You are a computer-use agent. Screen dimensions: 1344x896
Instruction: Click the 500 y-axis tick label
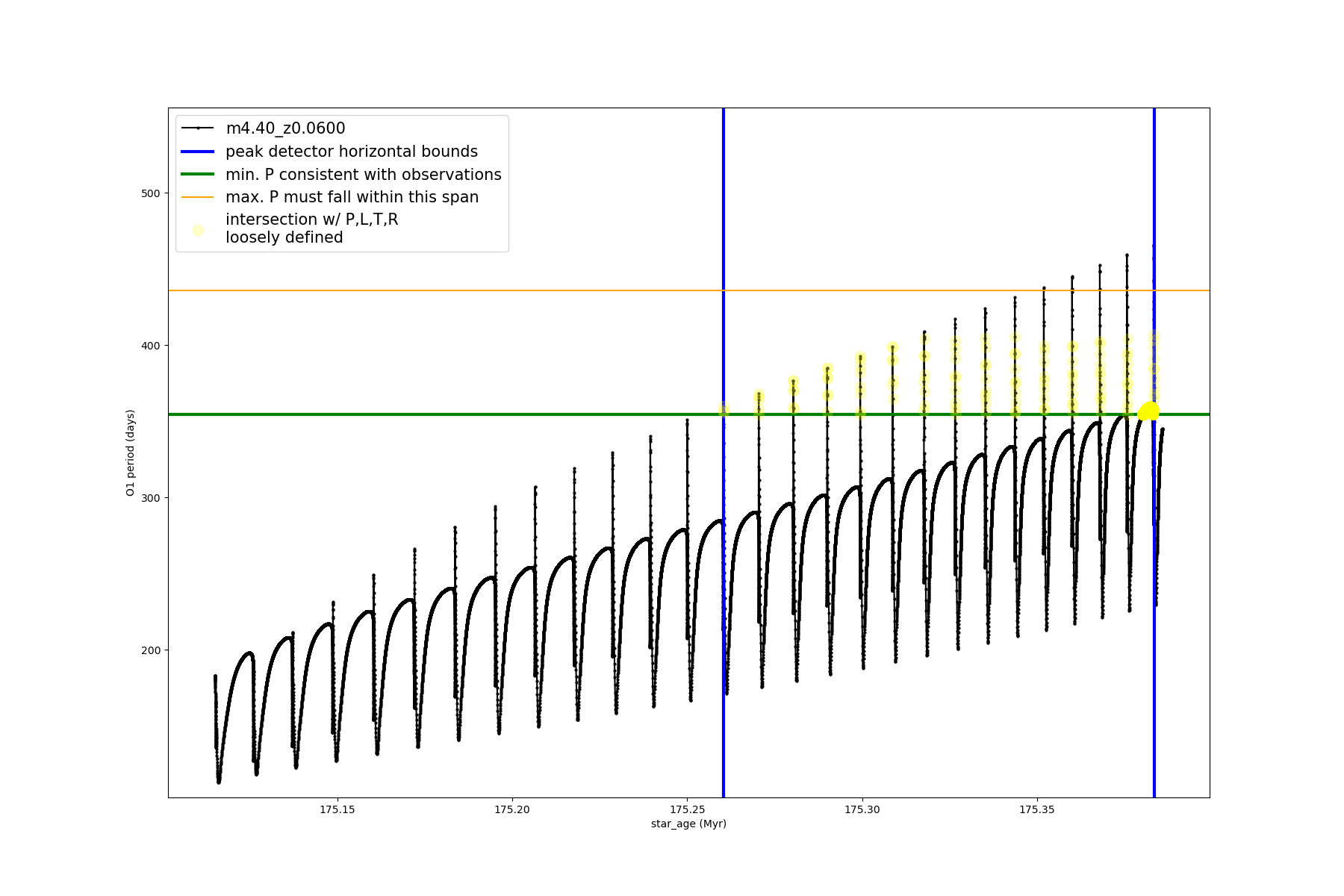151,193
